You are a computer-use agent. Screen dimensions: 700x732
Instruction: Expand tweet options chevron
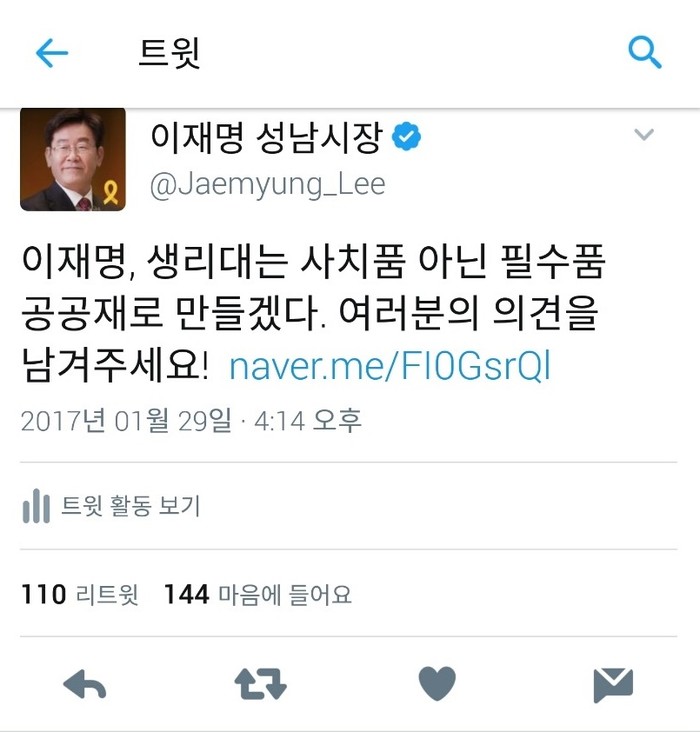click(x=644, y=134)
